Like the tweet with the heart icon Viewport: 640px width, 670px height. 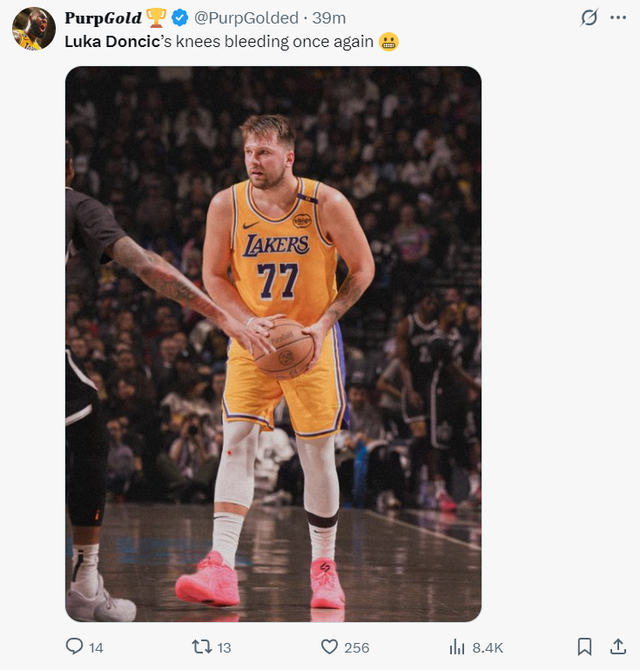(x=329, y=647)
